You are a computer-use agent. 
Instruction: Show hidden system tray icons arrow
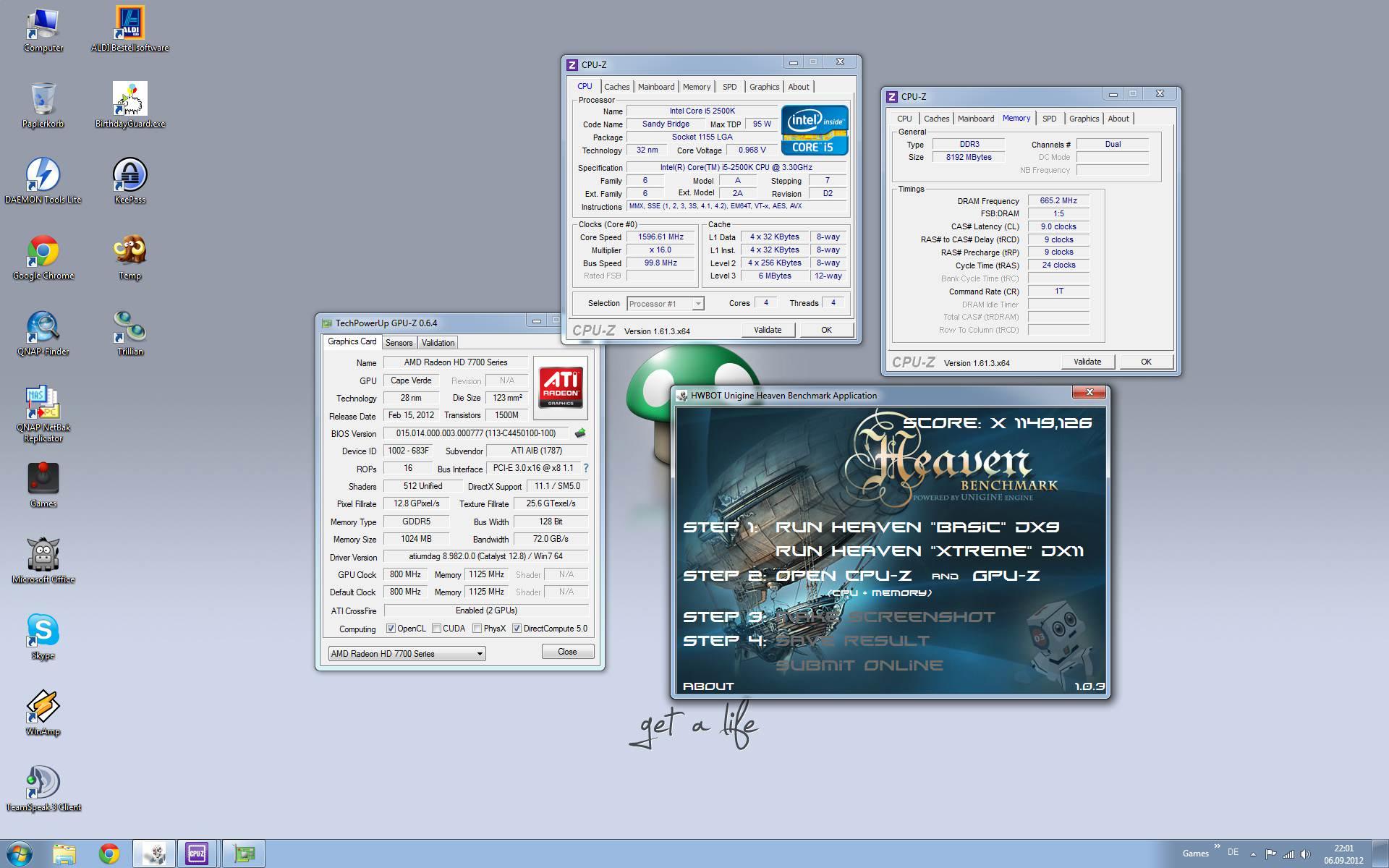(1253, 854)
